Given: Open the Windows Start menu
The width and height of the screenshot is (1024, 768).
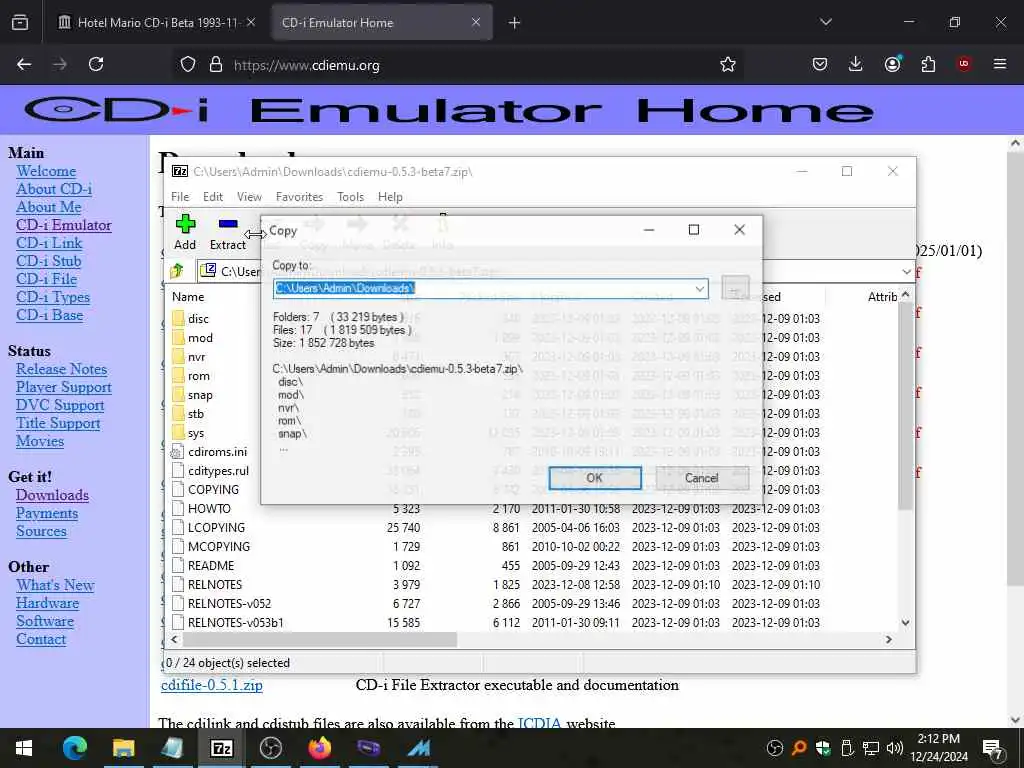Looking at the screenshot, I should (x=24, y=748).
